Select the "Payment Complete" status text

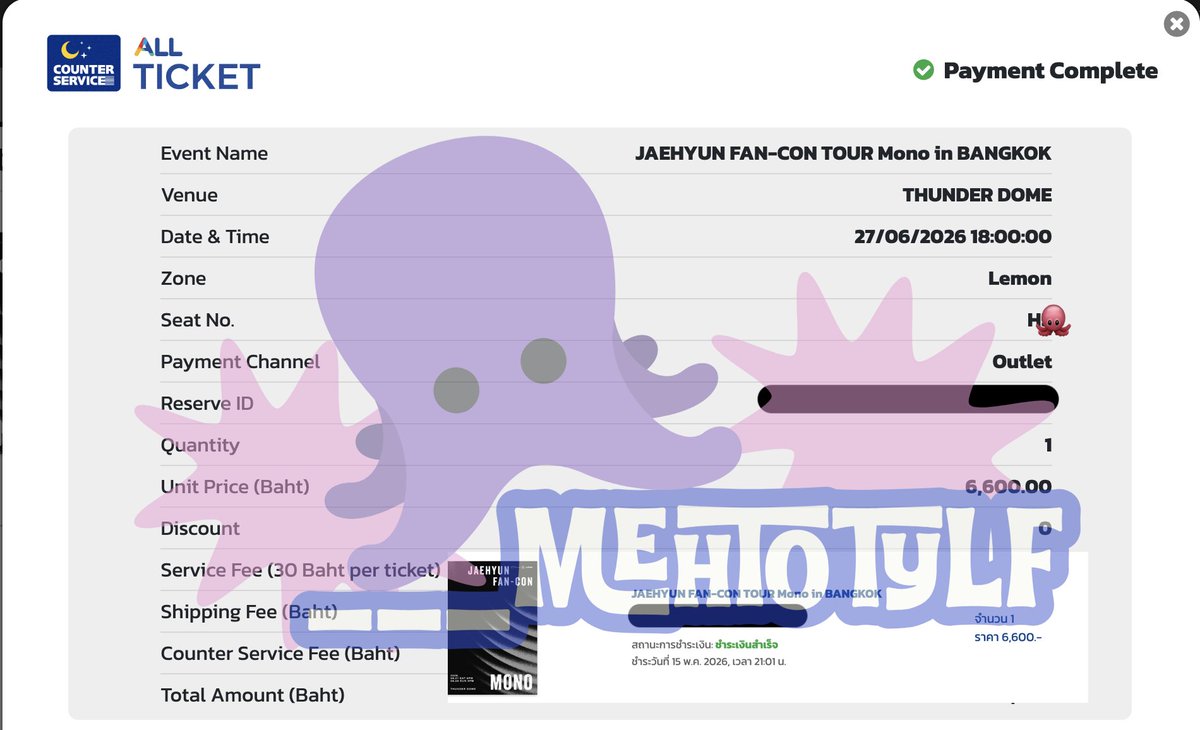[1051, 71]
